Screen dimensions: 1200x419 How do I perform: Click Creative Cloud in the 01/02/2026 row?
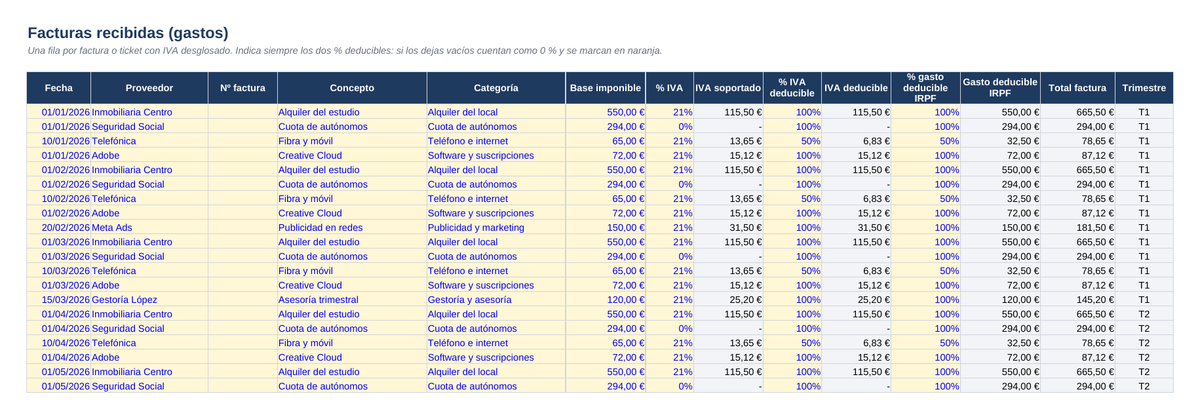coord(352,213)
